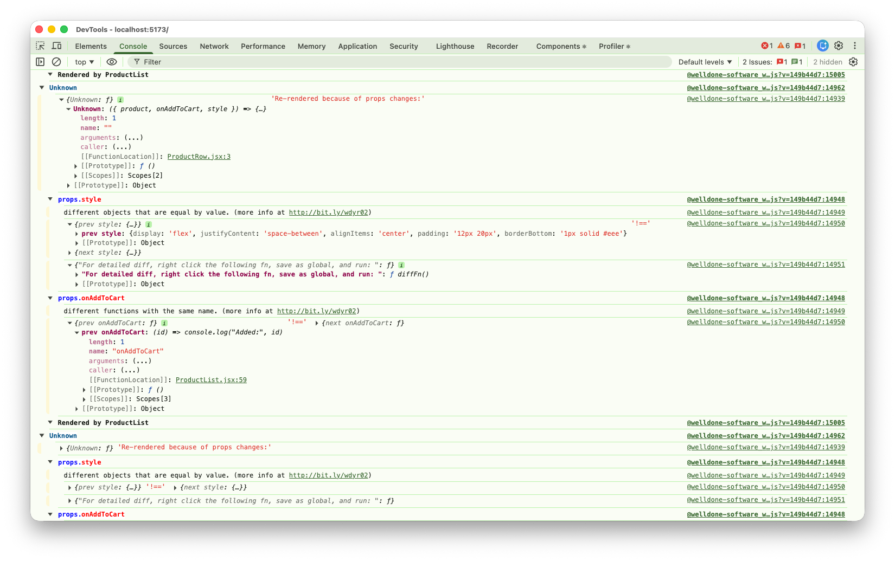Click the green info badge next to {Unknown: f}
The image size is (895, 561).
120,100
